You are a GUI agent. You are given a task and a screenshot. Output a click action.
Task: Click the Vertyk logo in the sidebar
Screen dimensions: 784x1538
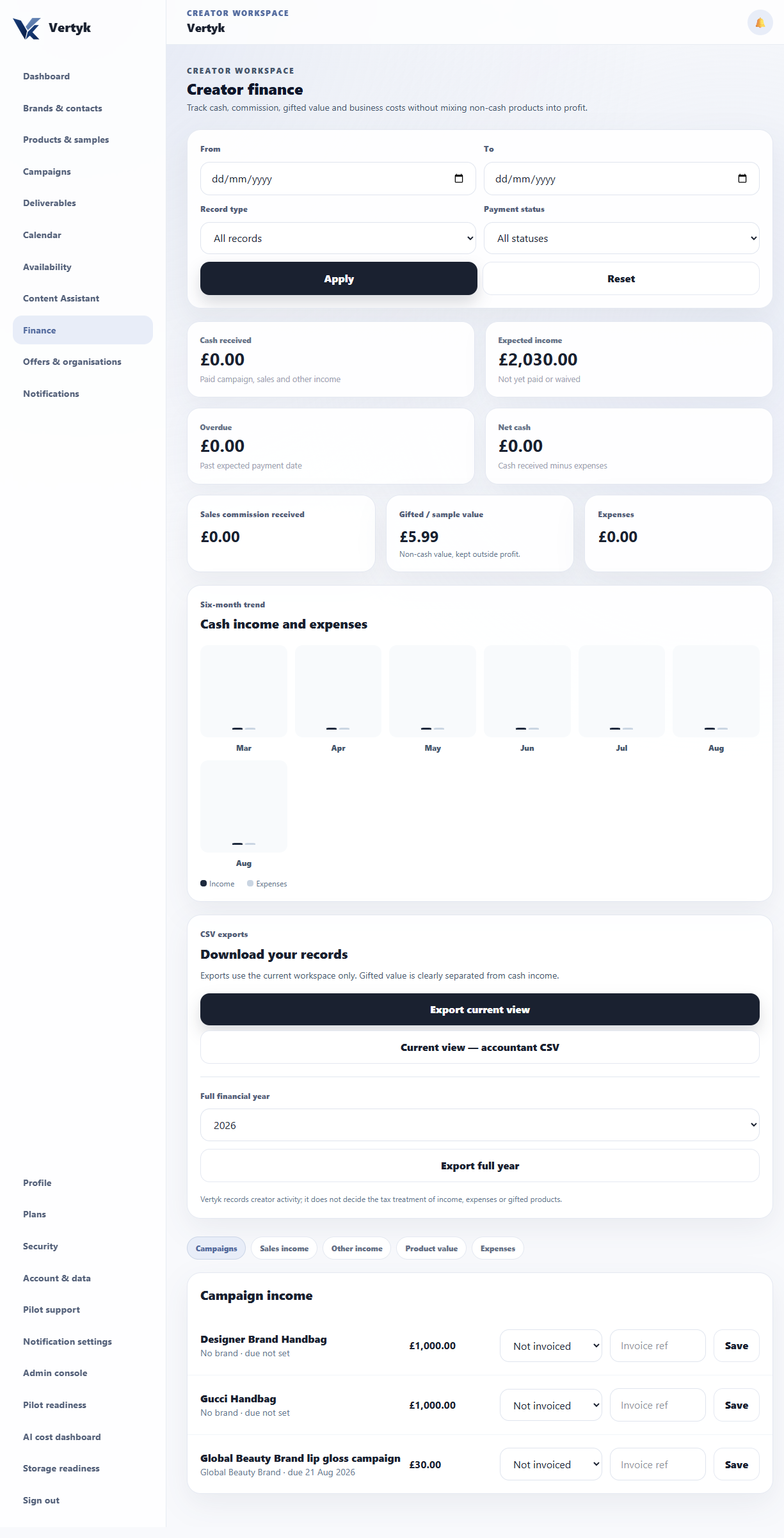(x=52, y=28)
